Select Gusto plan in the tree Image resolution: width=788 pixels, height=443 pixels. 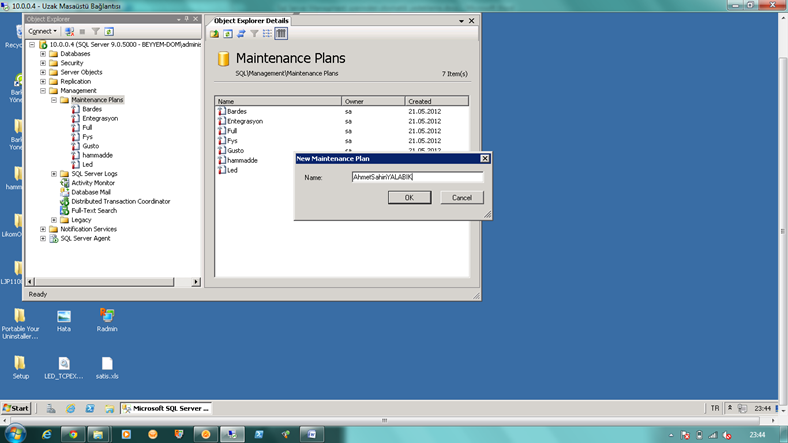click(90, 146)
